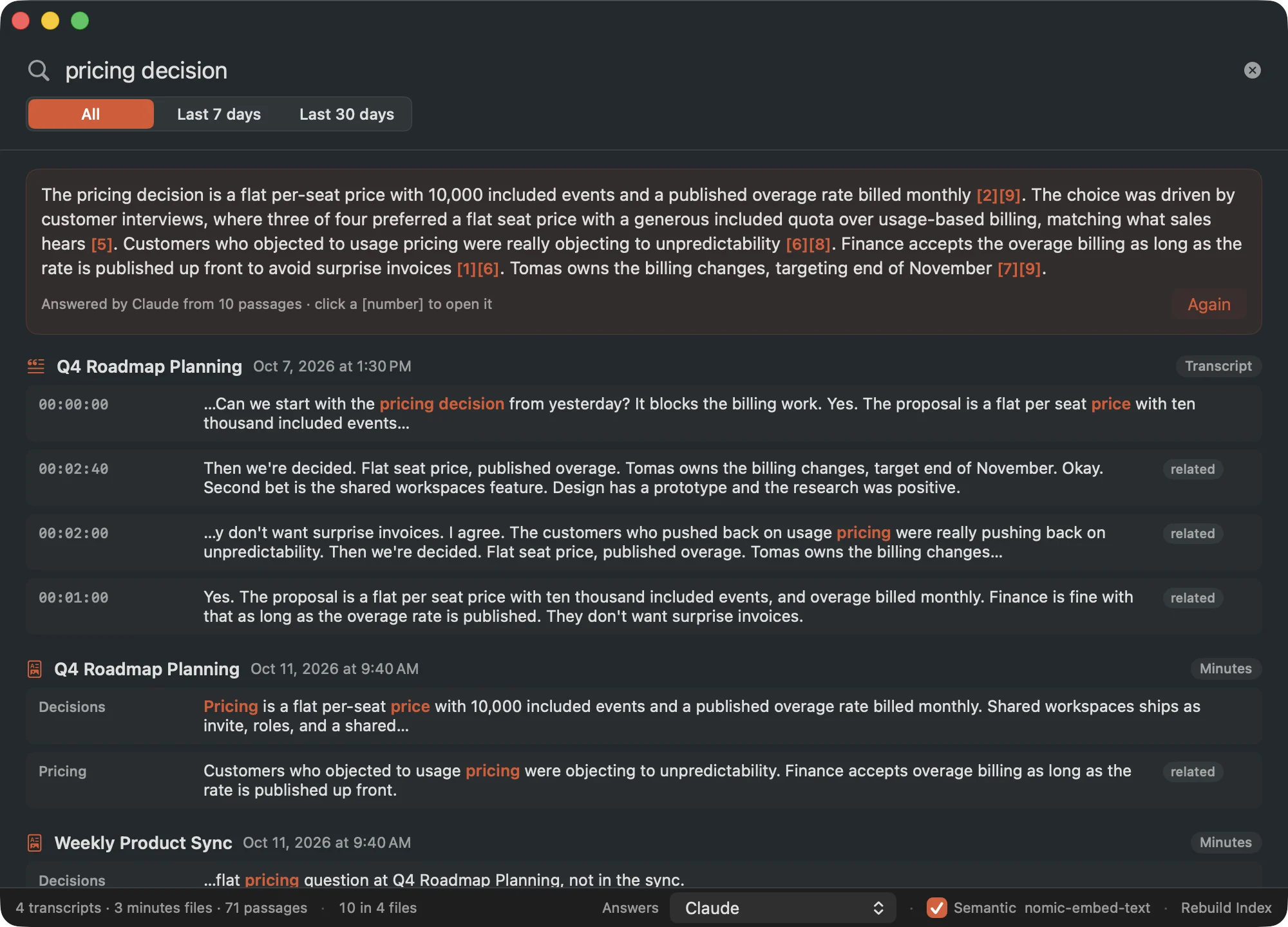
Task: Click the minutes icon beside Q4 Roadmap Planning Oct 11
Action: click(35, 669)
